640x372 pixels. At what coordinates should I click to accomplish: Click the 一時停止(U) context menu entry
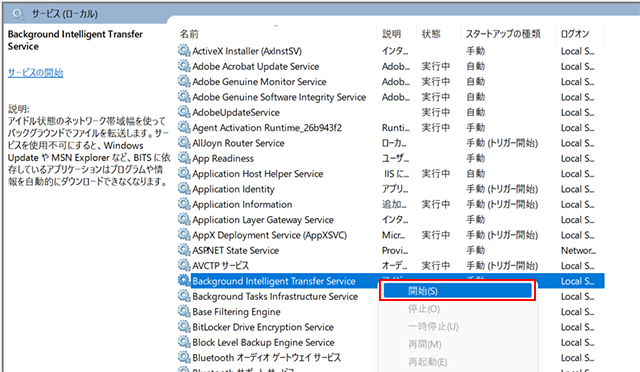pyautogui.click(x=433, y=327)
